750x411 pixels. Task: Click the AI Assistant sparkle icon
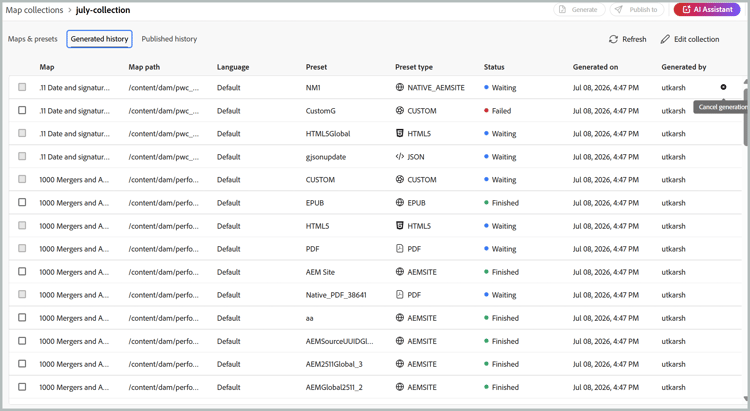686,10
